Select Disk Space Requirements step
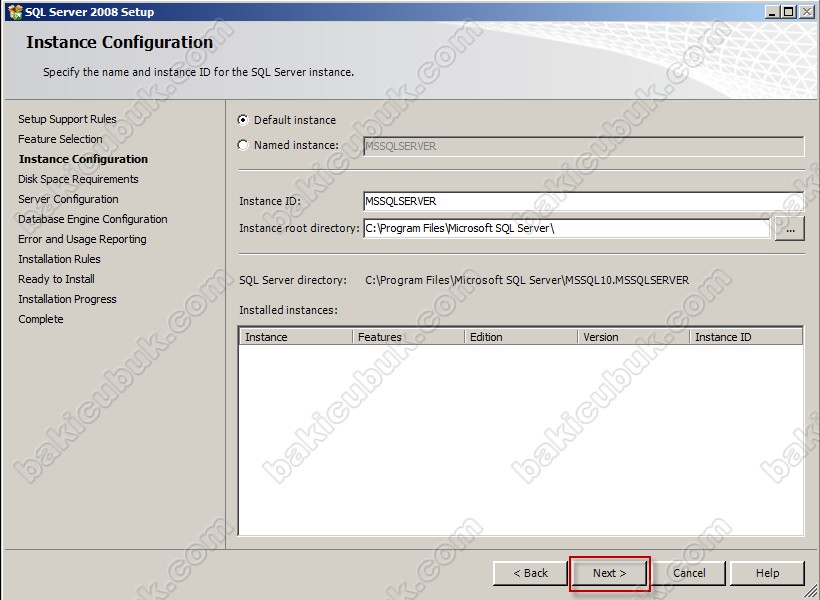The image size is (820, 600). (x=78, y=179)
